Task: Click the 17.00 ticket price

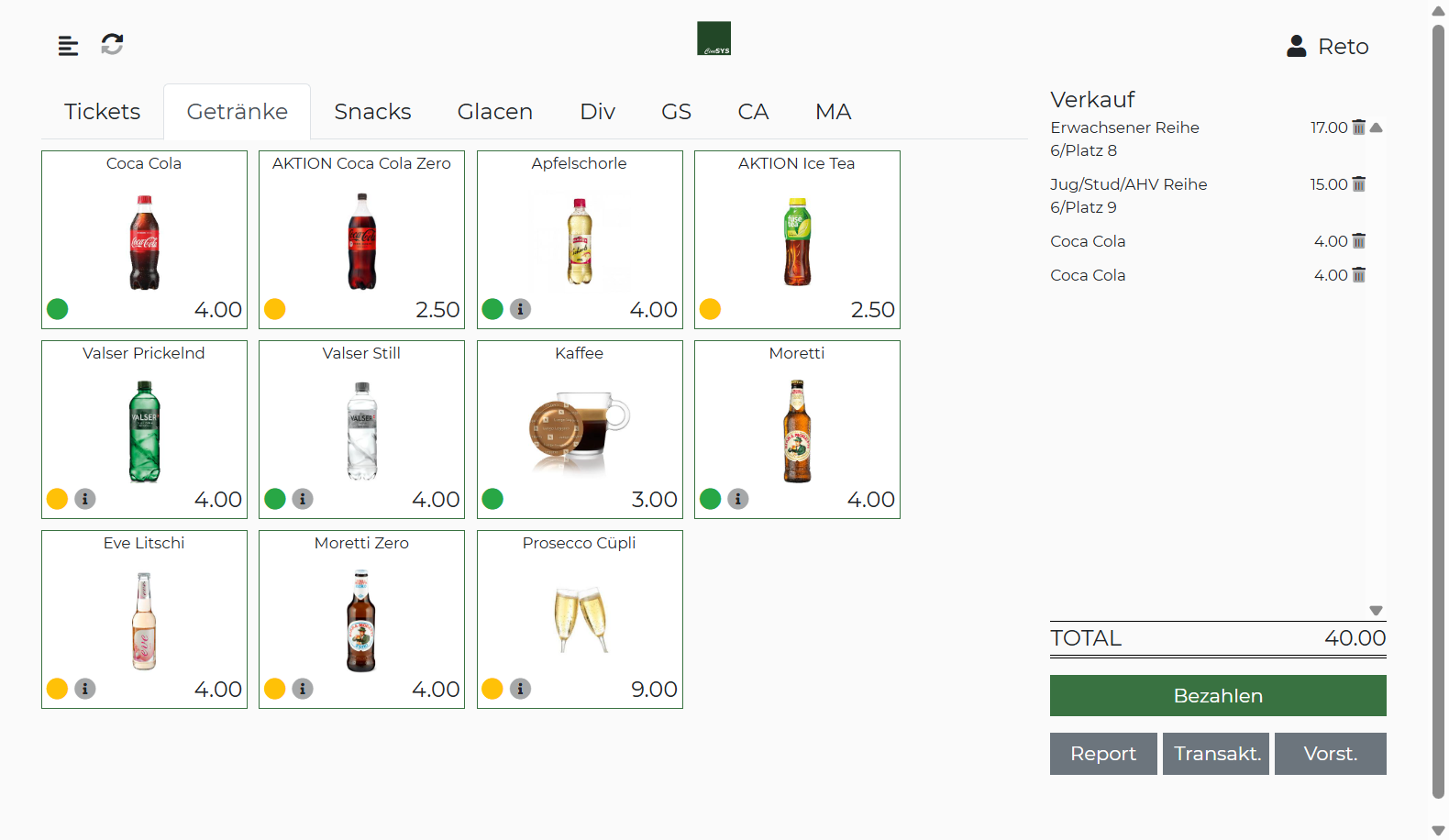Action: 1328,127
